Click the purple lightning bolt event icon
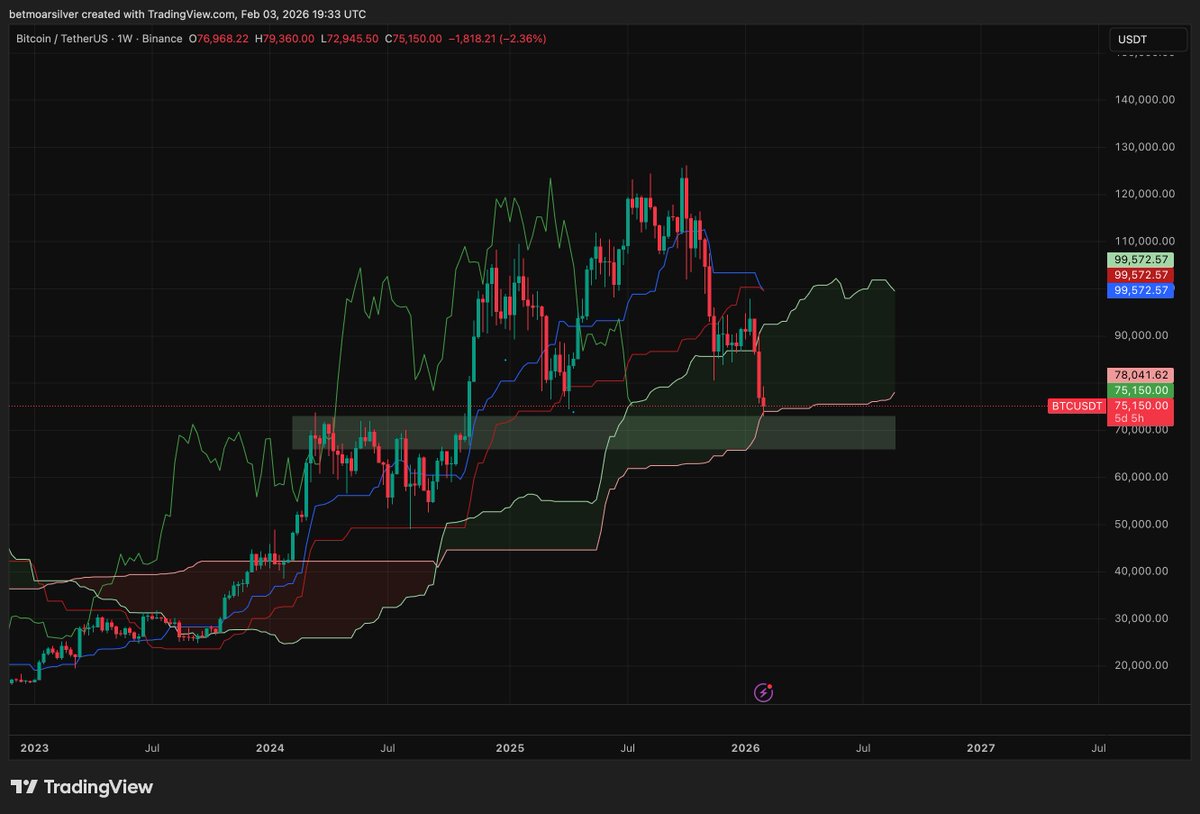The height and width of the screenshot is (814, 1200). (764, 691)
